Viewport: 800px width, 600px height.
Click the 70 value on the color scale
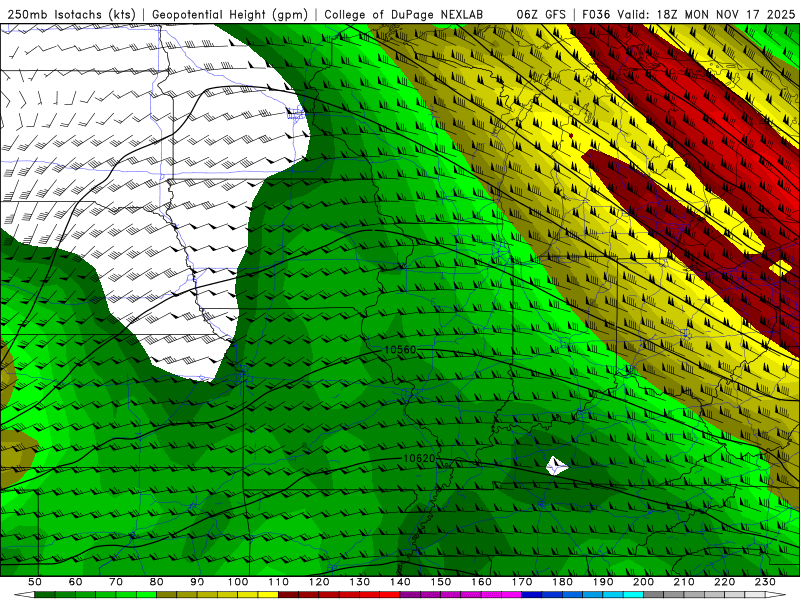pyautogui.click(x=116, y=582)
